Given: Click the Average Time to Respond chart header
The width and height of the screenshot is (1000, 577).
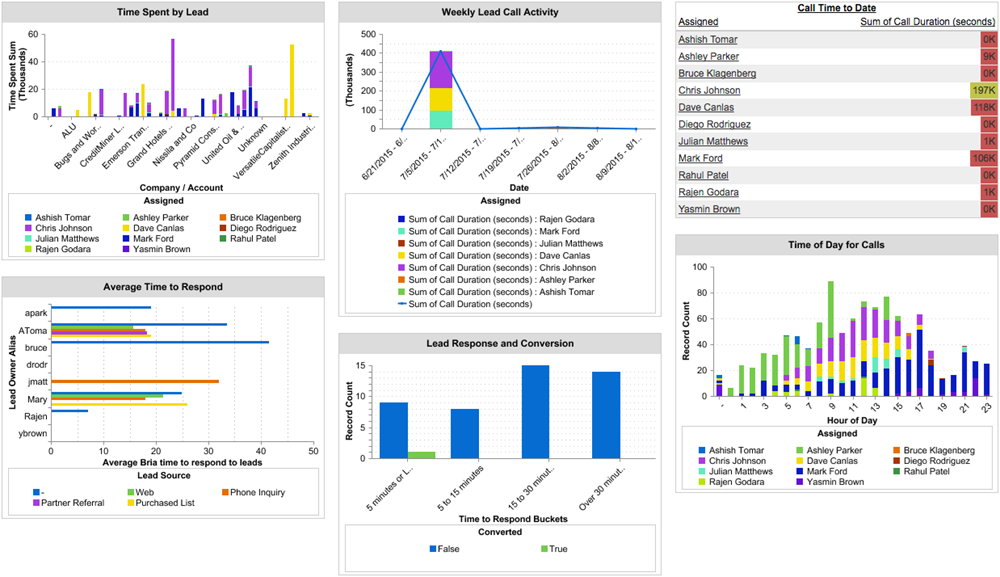Looking at the screenshot, I should point(163,287).
